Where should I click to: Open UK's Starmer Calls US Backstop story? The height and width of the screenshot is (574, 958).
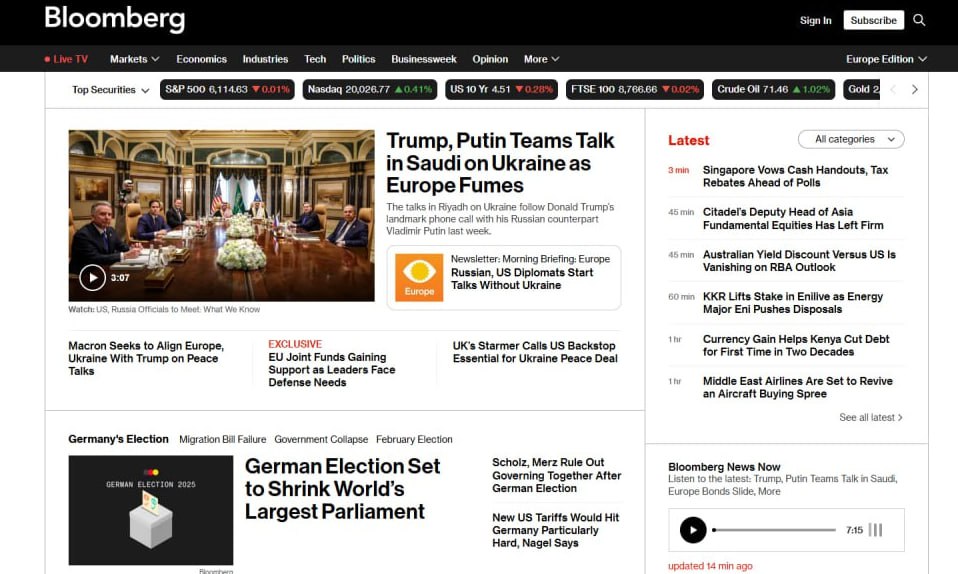[535, 352]
